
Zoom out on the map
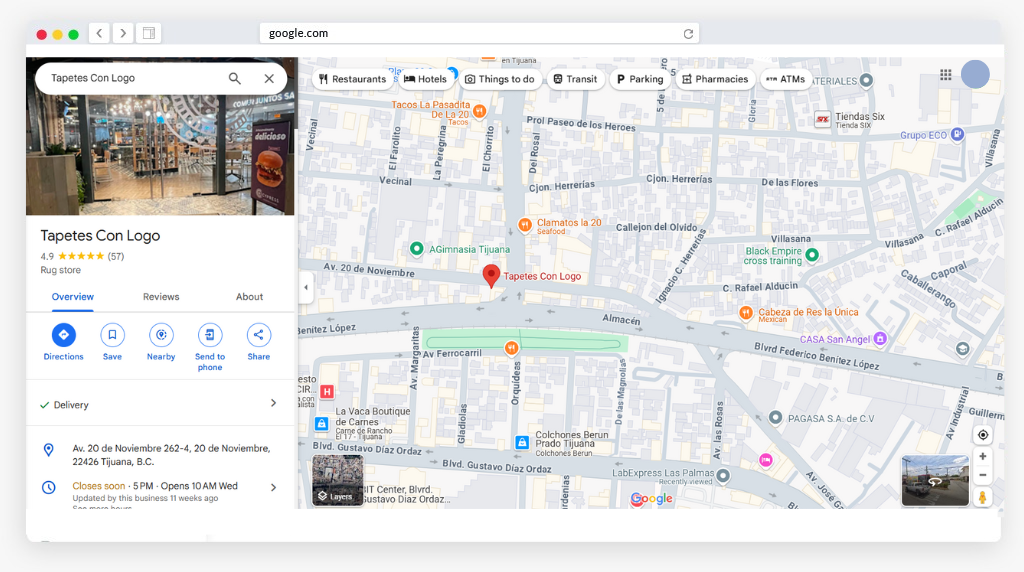pos(982,475)
